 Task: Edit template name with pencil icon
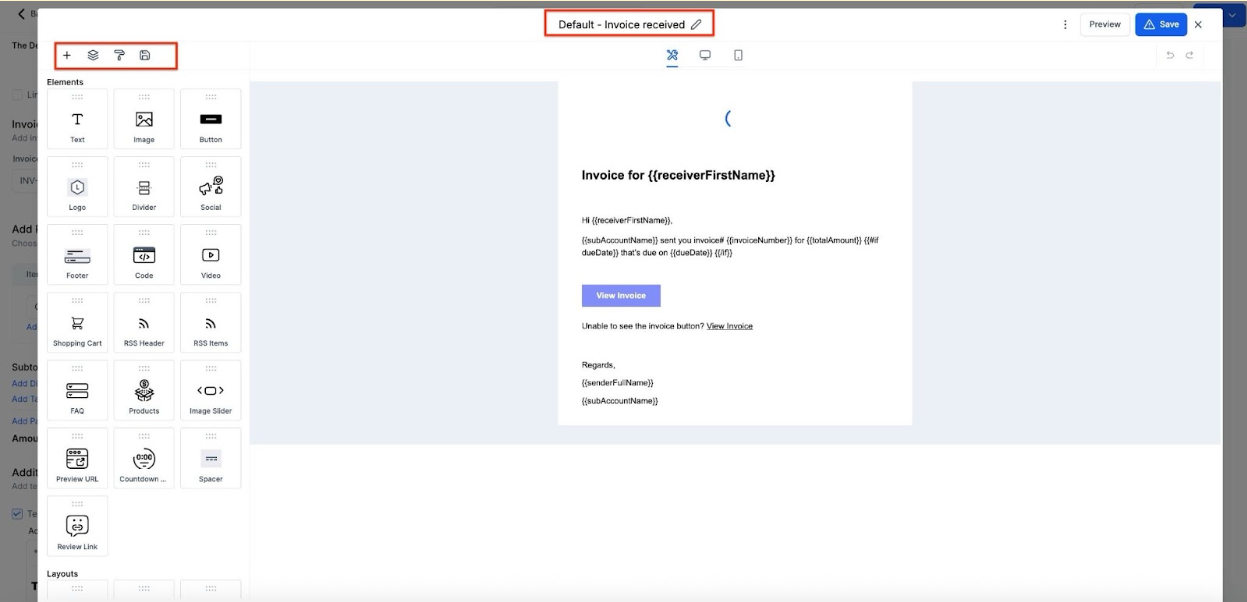(x=696, y=24)
